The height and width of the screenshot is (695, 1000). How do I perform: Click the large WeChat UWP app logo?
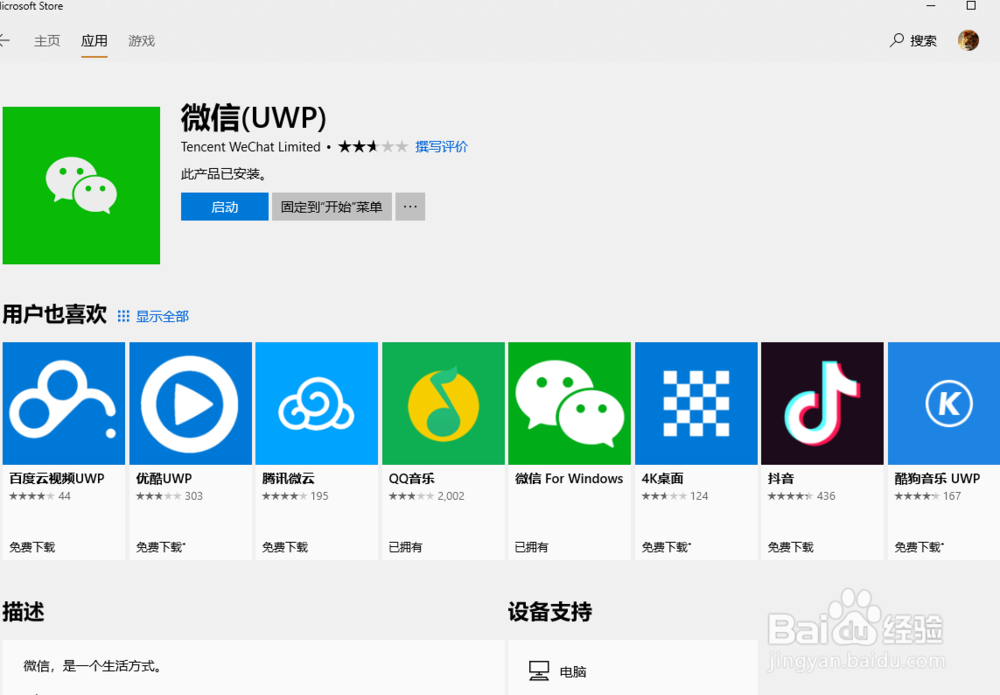point(82,186)
